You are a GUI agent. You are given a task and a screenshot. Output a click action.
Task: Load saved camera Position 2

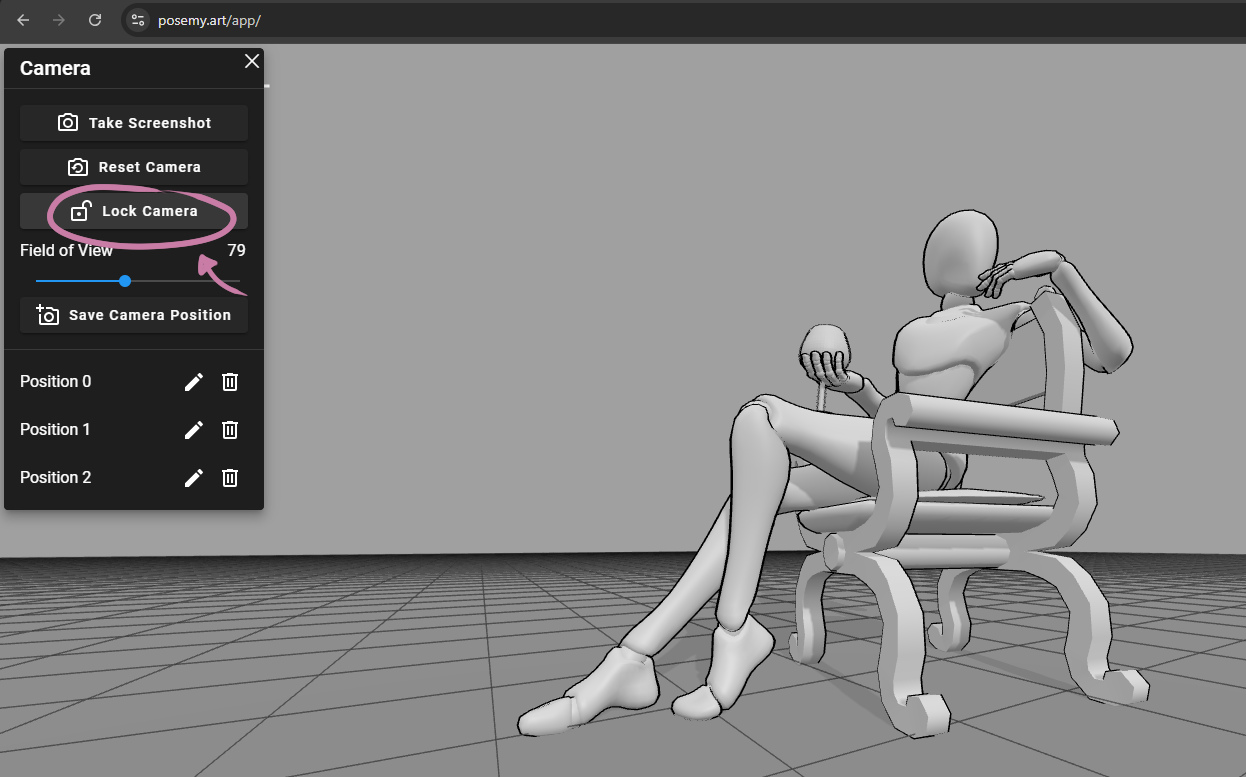click(56, 478)
